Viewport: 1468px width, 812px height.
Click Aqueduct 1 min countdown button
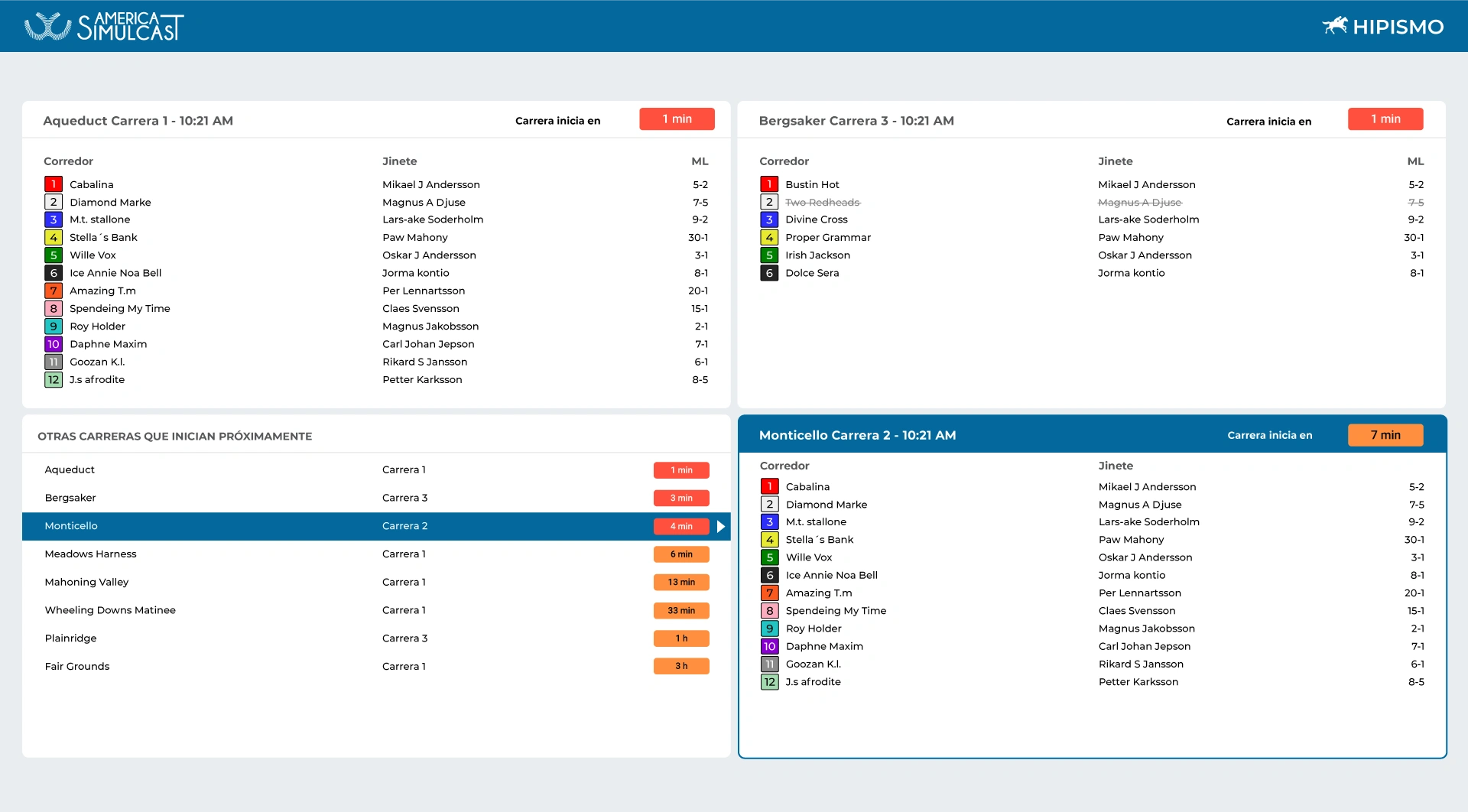coord(677,119)
